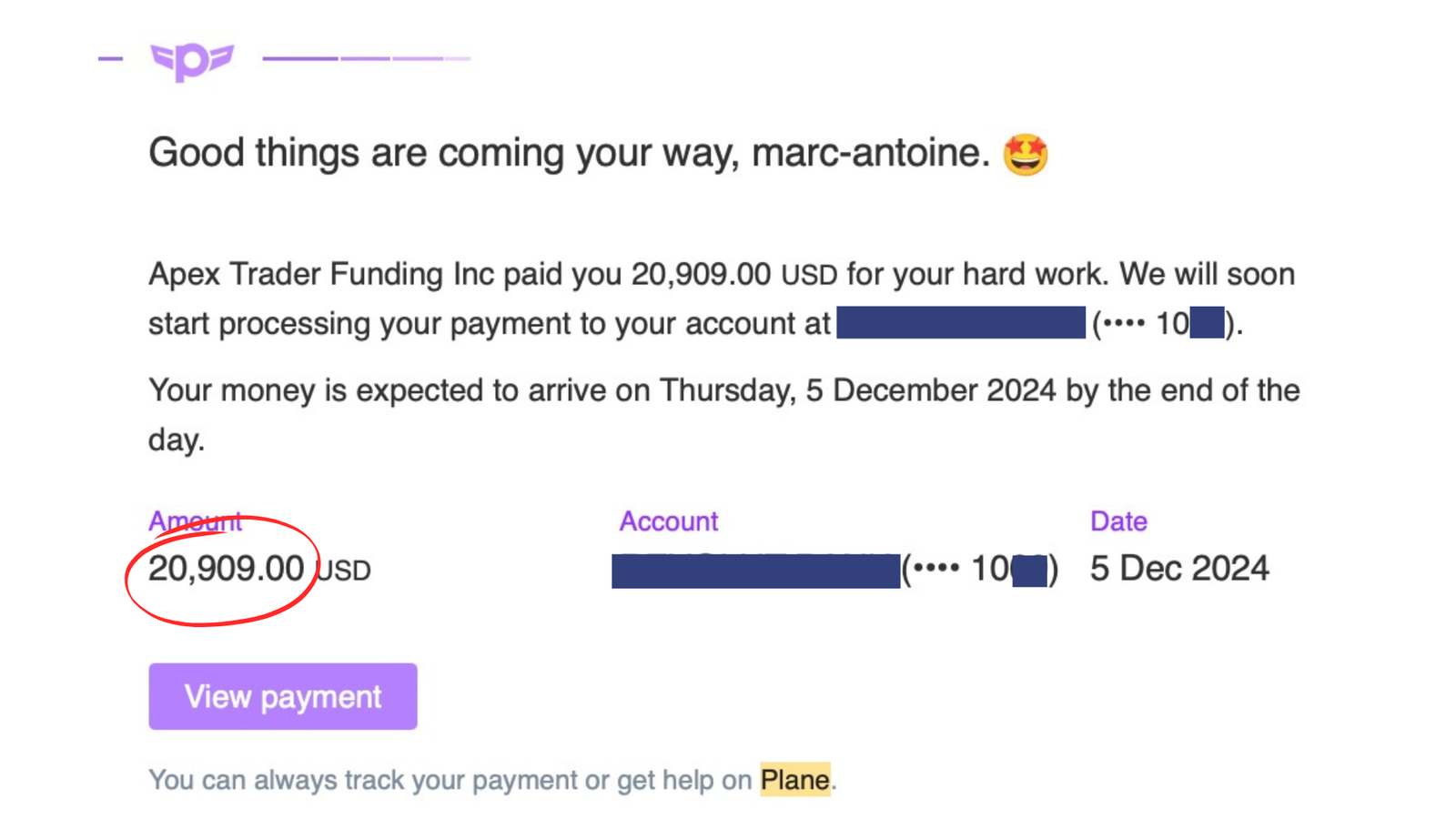Click the redacted account name under Account
Image resolution: width=1456 pixels, height=819 pixels.
coord(756,571)
